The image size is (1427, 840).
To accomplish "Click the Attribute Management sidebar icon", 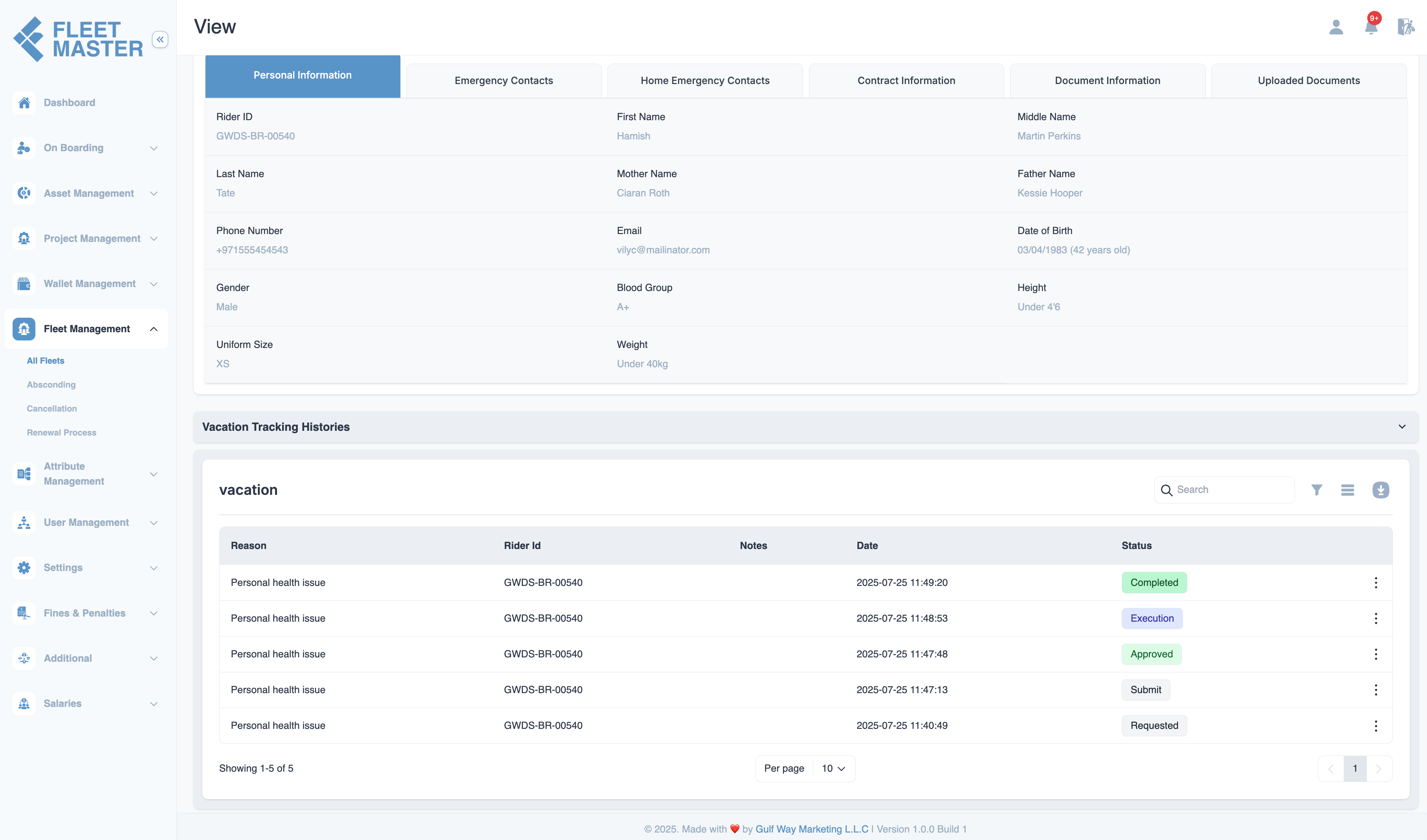I will (x=24, y=474).
